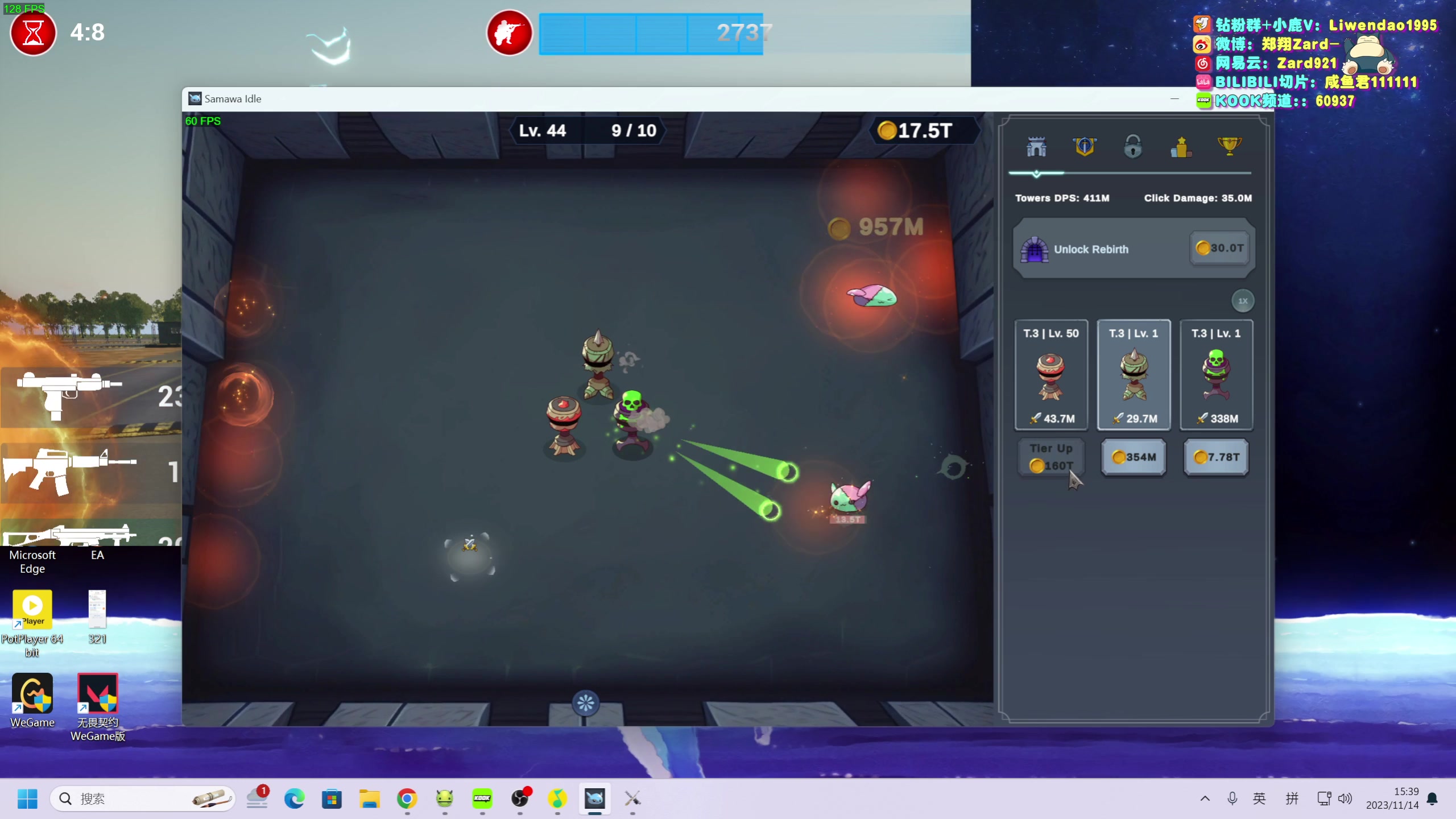Screen dimensions: 1456x819
Task: Open the Chrome browser from taskbar
Action: click(x=407, y=799)
